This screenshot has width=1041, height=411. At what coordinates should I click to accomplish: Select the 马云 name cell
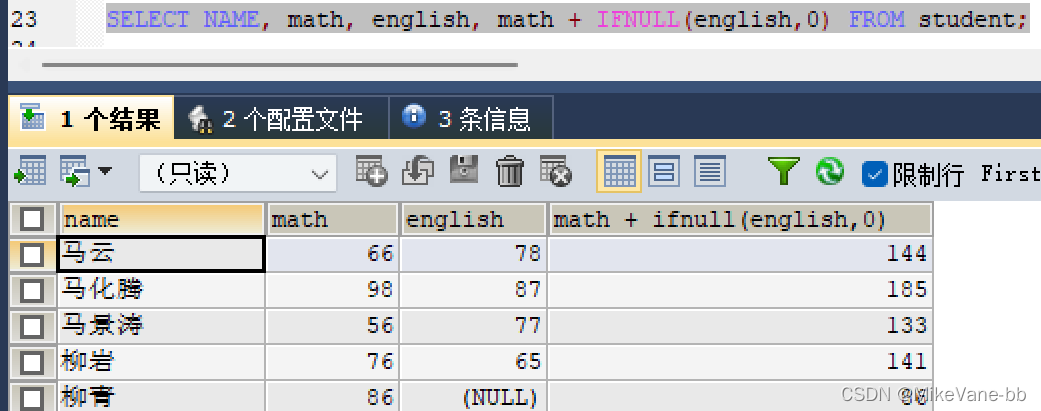point(161,254)
